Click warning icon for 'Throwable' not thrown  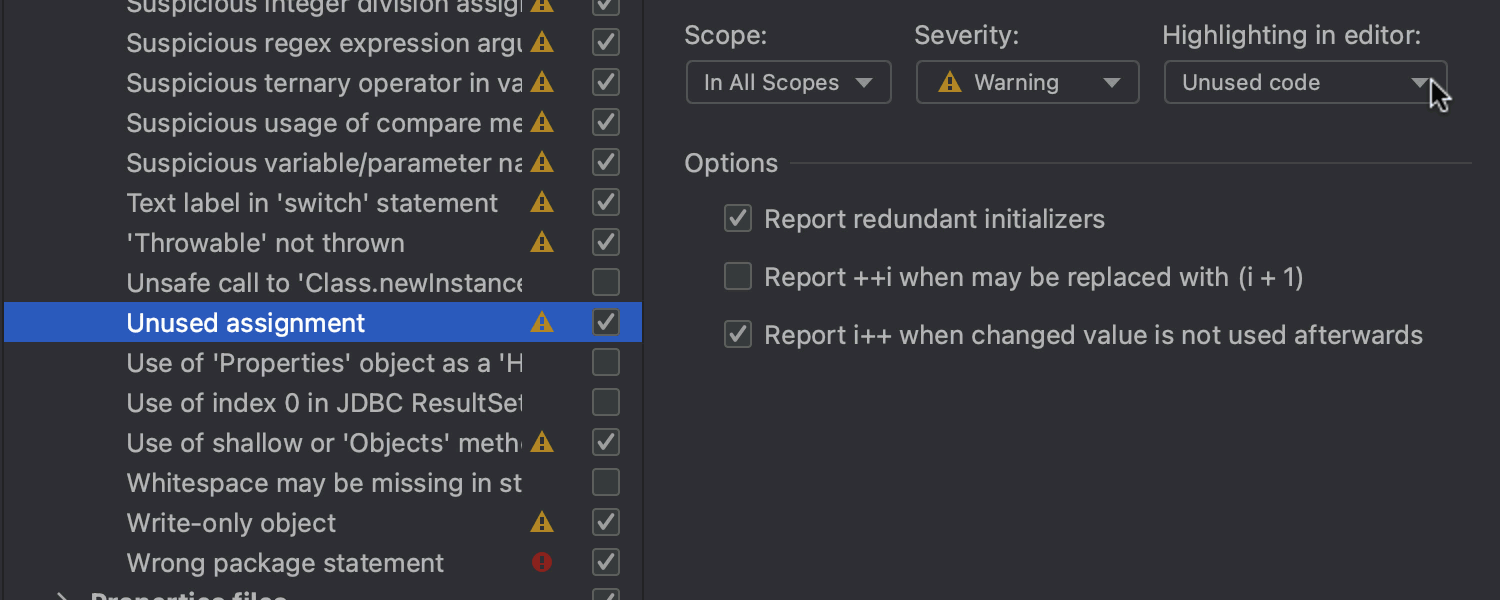542,242
